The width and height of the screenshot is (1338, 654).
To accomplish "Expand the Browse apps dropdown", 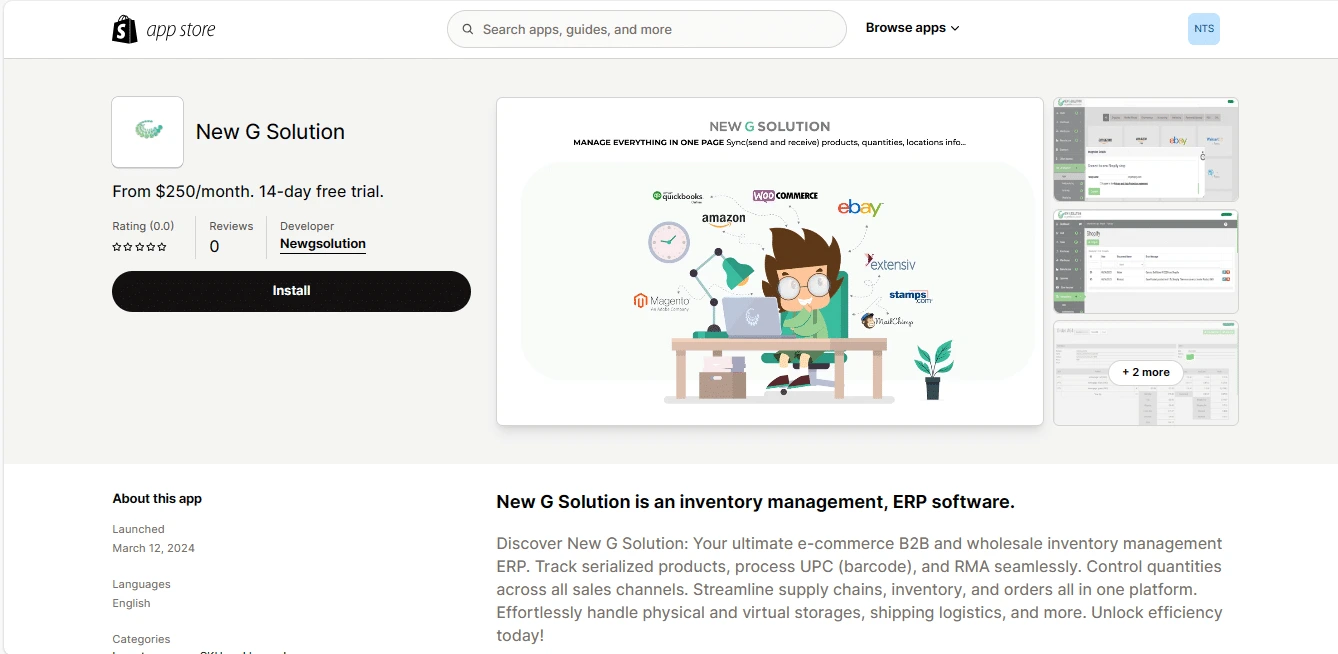I will [x=912, y=28].
